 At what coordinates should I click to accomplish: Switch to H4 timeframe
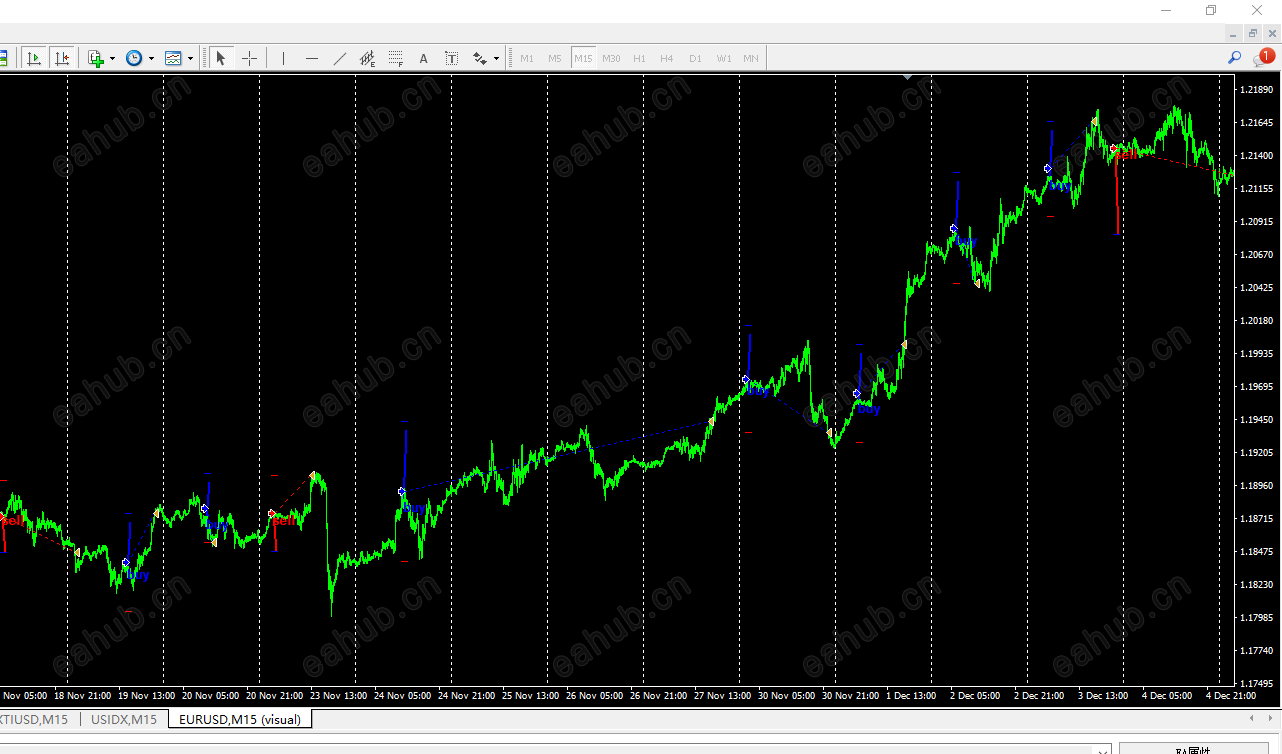pyautogui.click(x=667, y=58)
